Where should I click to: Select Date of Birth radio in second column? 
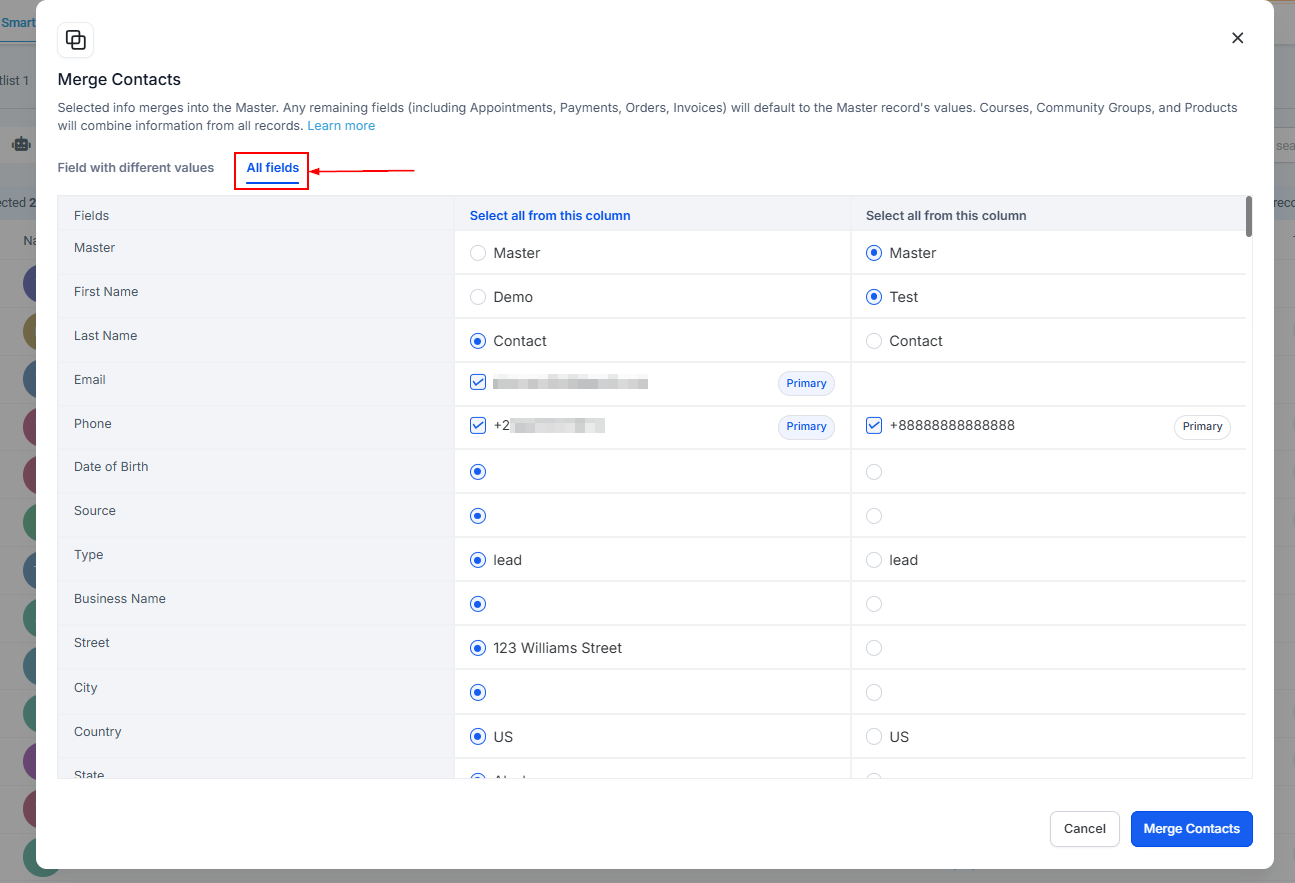click(874, 472)
